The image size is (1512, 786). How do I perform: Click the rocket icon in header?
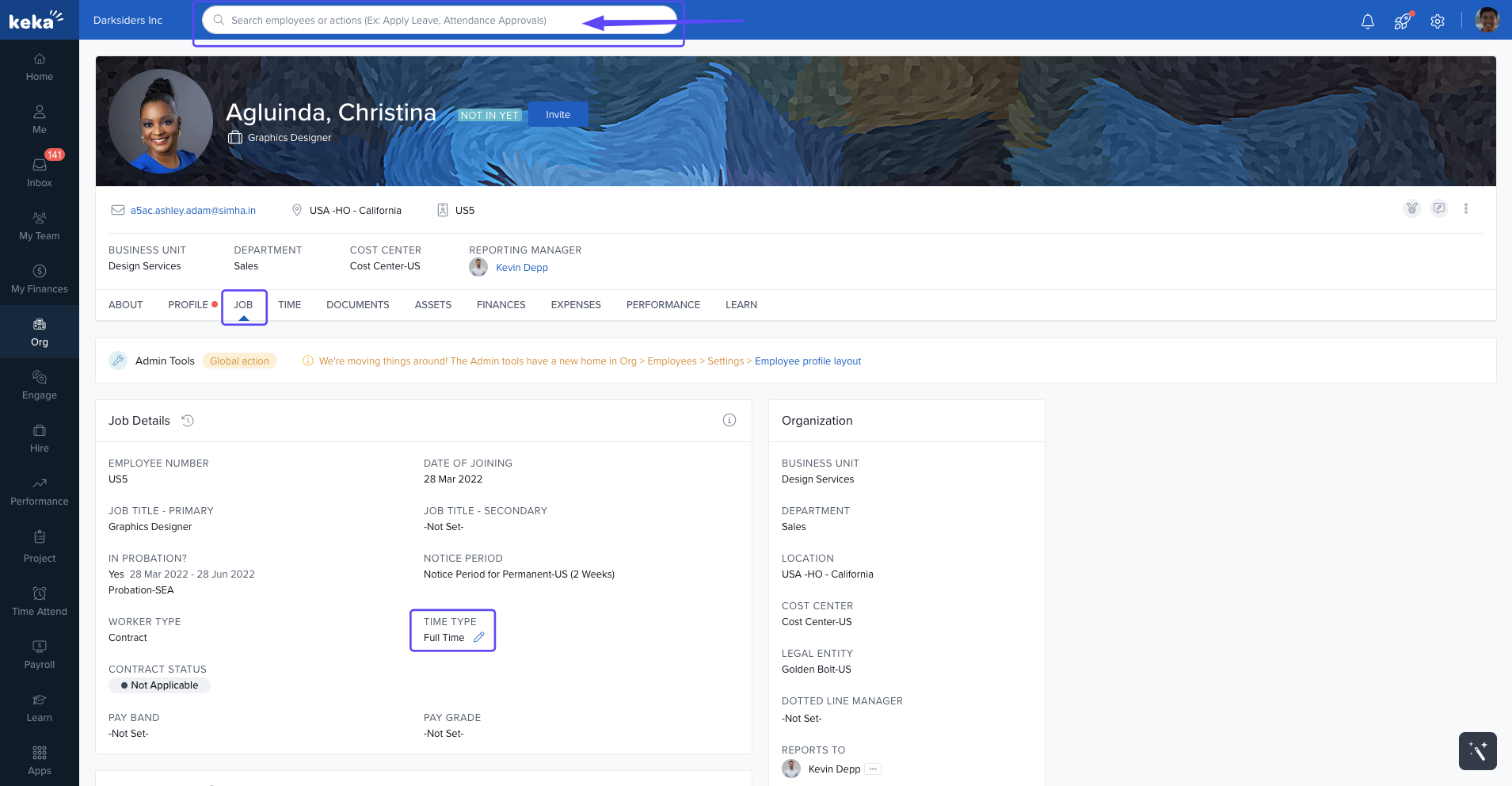coord(1402,21)
